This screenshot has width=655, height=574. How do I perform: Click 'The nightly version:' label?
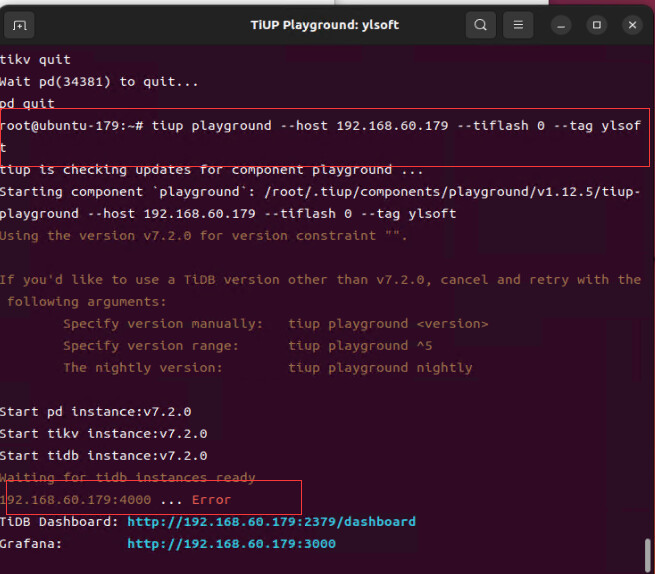[x=143, y=368]
